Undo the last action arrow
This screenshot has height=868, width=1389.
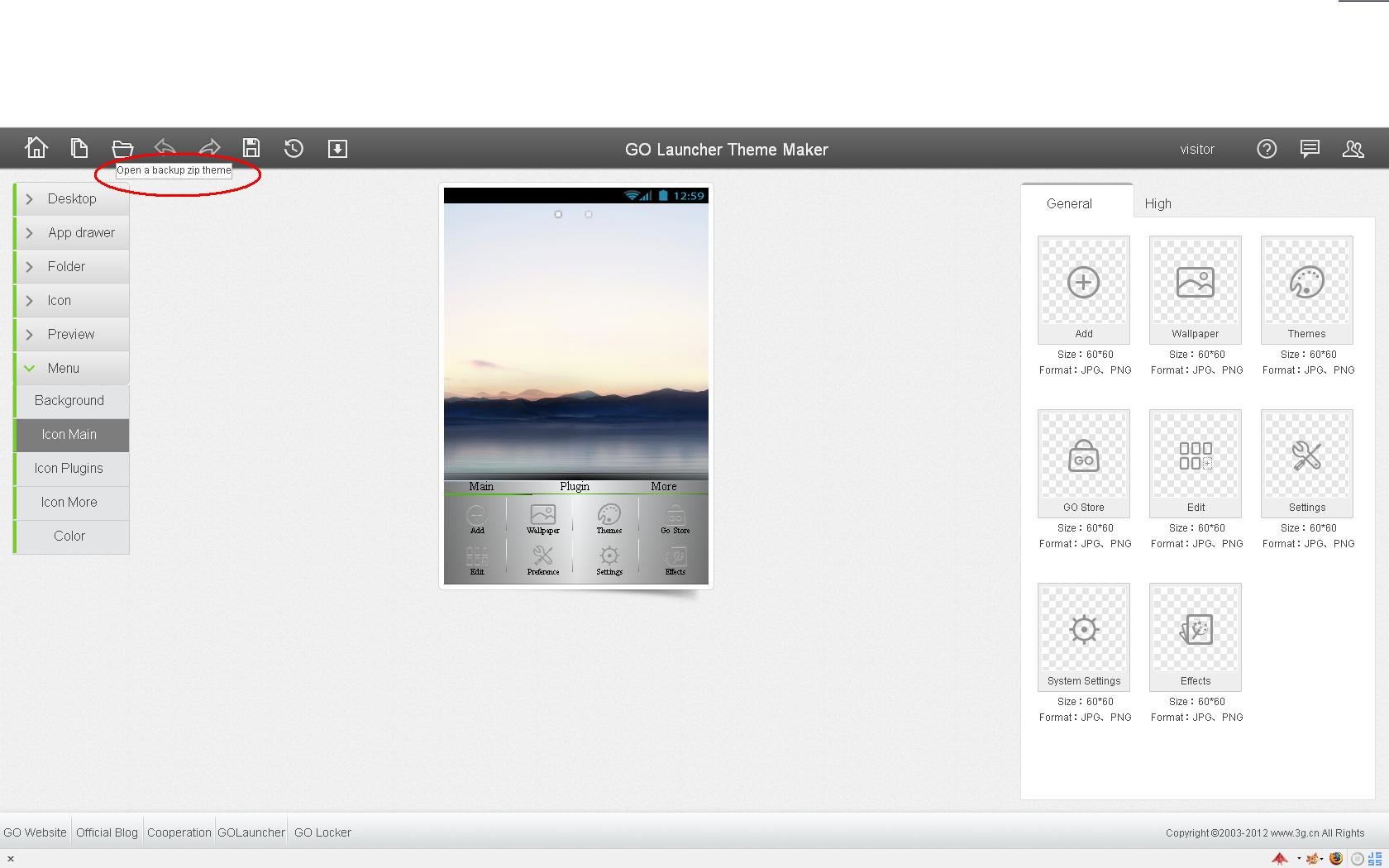point(165,148)
